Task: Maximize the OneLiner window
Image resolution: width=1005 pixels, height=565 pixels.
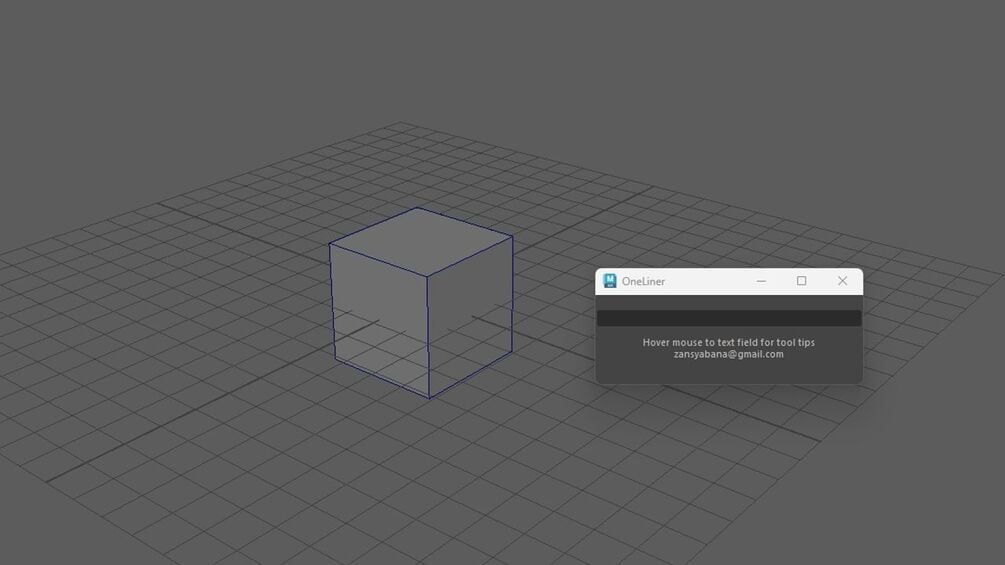Action: pos(801,281)
